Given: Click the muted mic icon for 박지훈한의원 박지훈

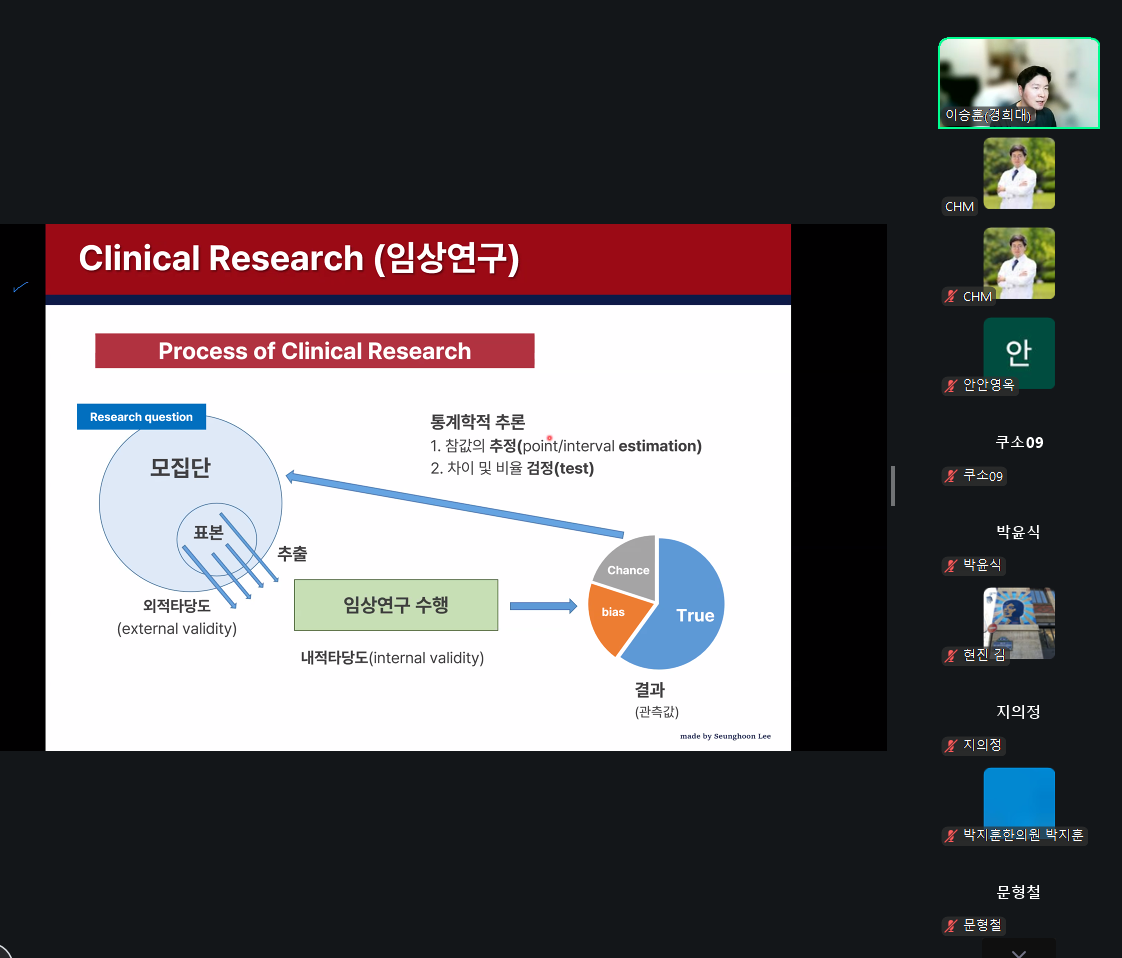Looking at the screenshot, I should (x=952, y=835).
